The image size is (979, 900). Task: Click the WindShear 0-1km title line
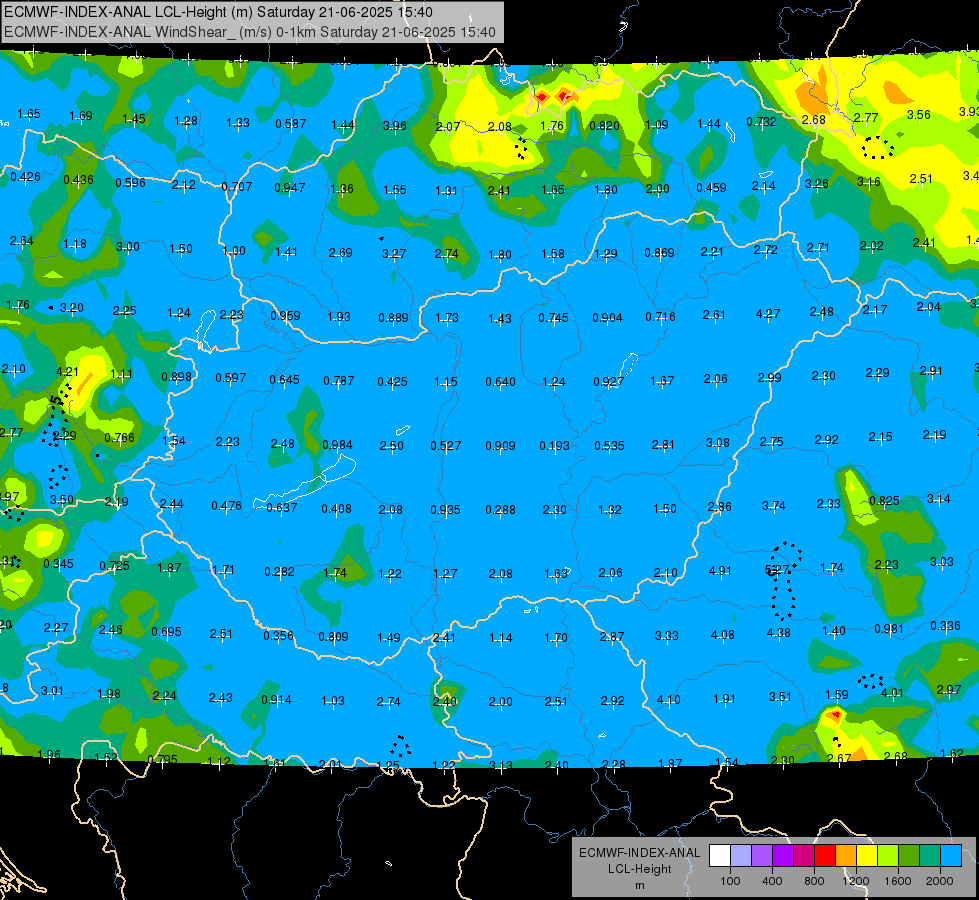(x=250, y=32)
